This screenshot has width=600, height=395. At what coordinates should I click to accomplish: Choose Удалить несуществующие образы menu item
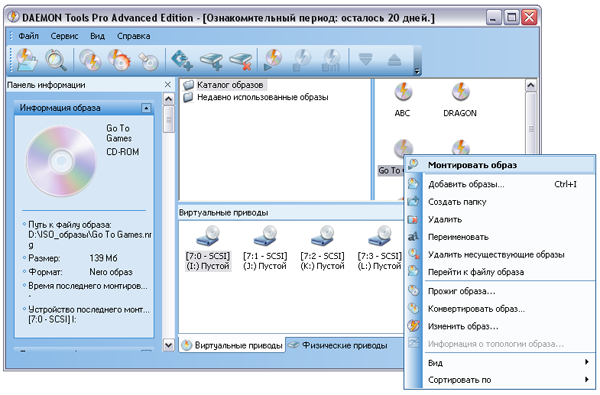pos(500,255)
